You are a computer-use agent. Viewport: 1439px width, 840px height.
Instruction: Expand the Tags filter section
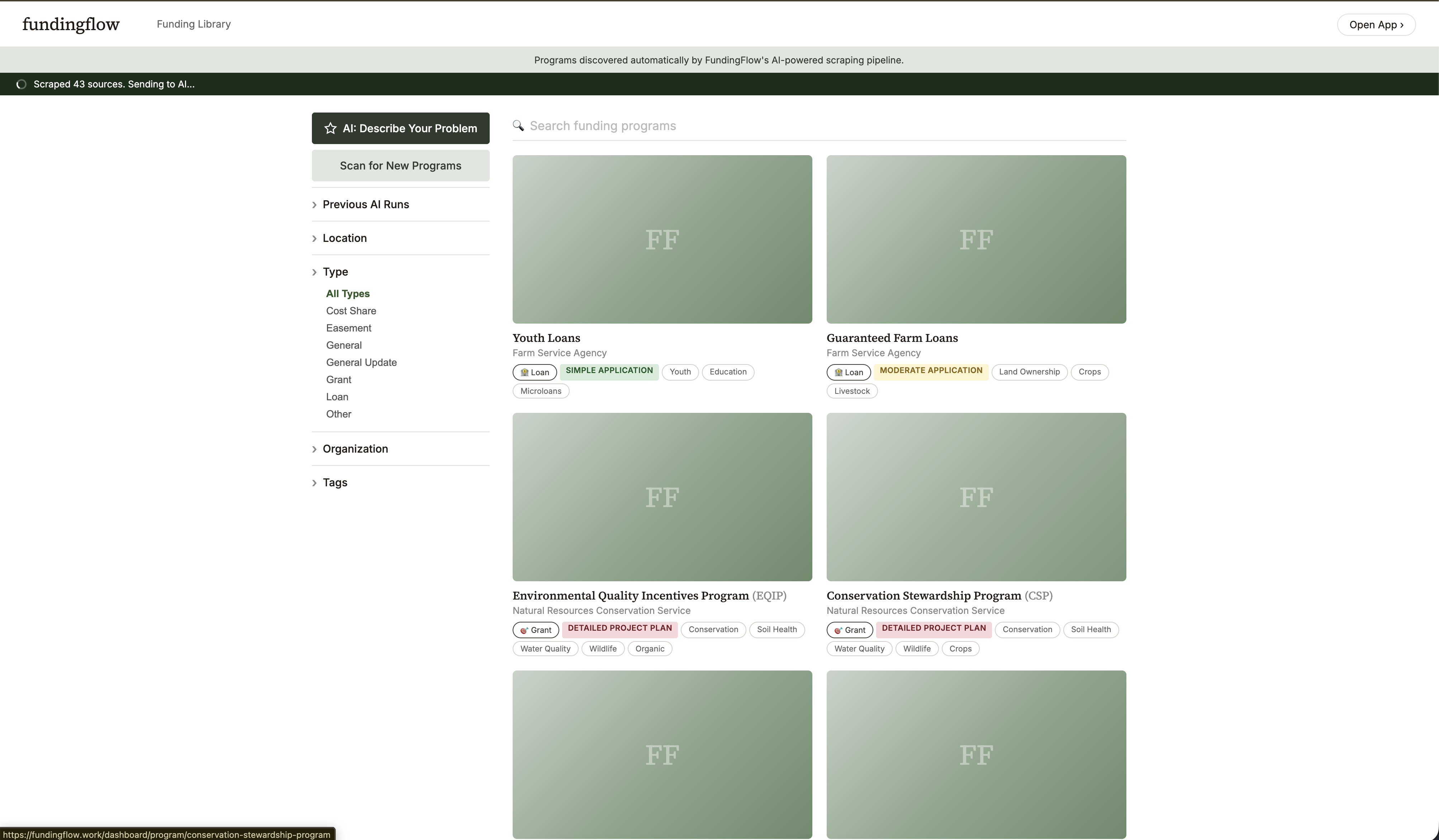[x=334, y=482]
